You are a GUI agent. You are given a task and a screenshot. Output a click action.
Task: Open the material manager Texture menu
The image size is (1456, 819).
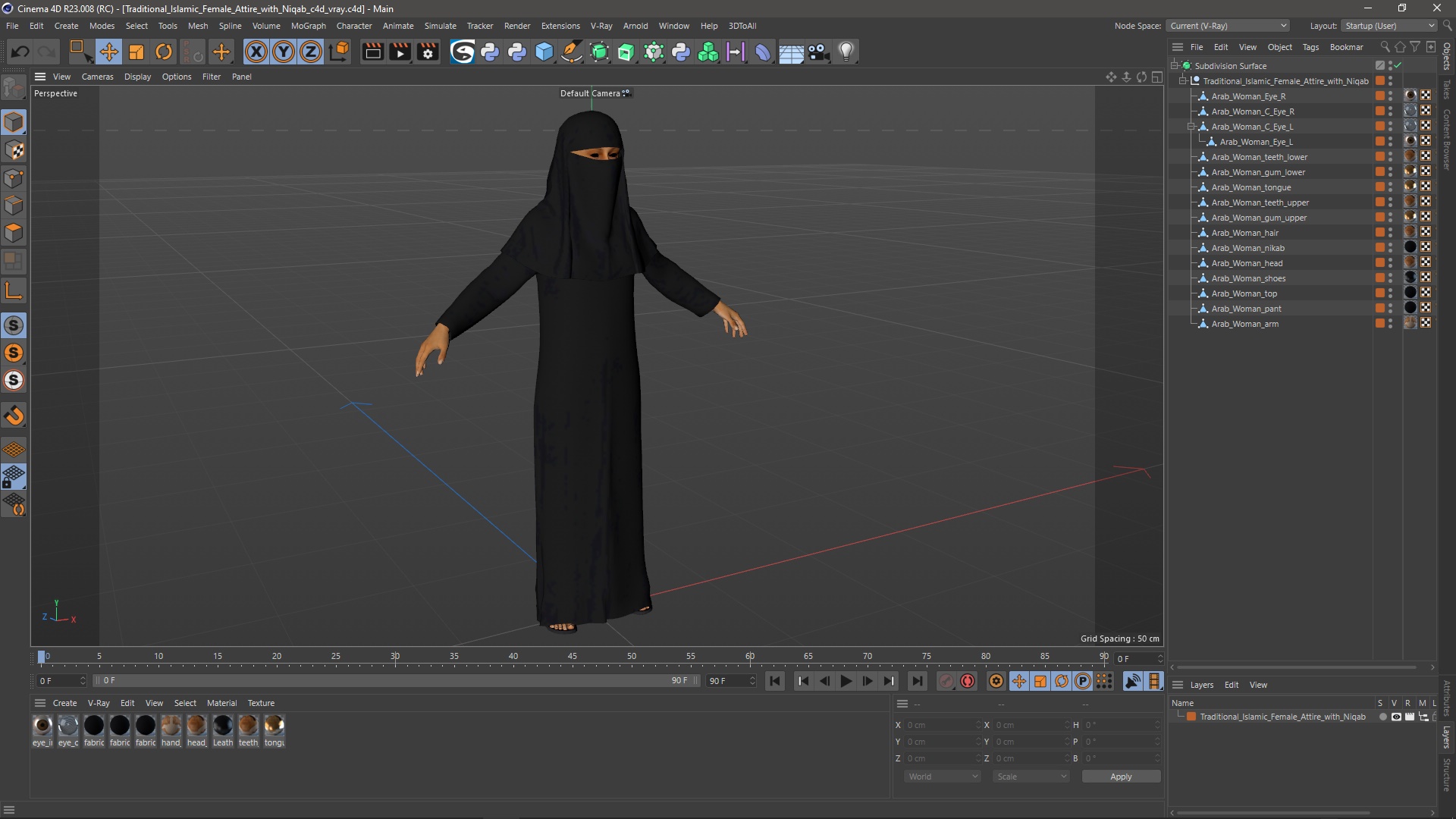pyautogui.click(x=261, y=703)
